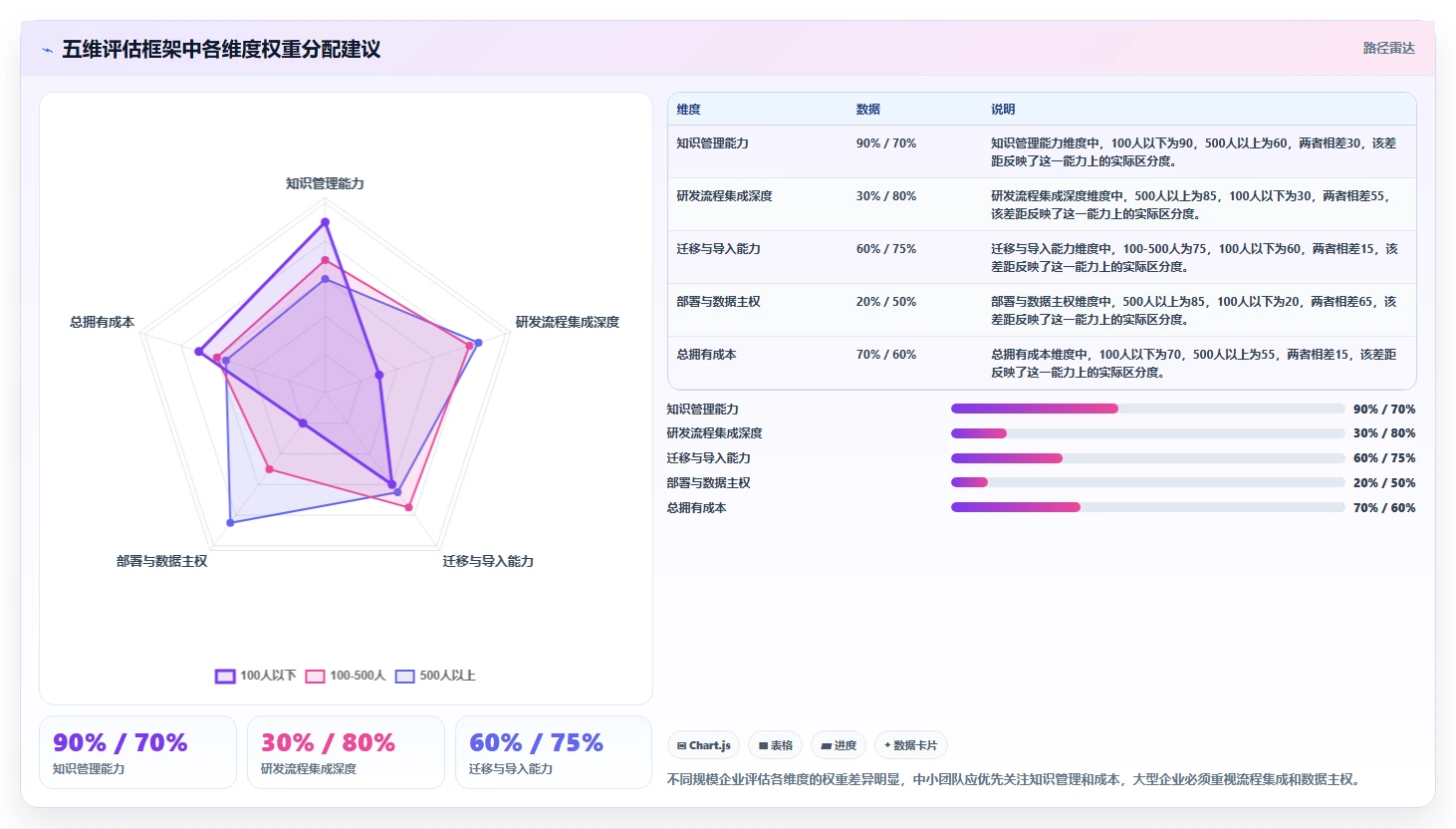This screenshot has width=1456, height=829.
Task: Click the 知识管理能力 progress bar
Action: tap(1147, 409)
